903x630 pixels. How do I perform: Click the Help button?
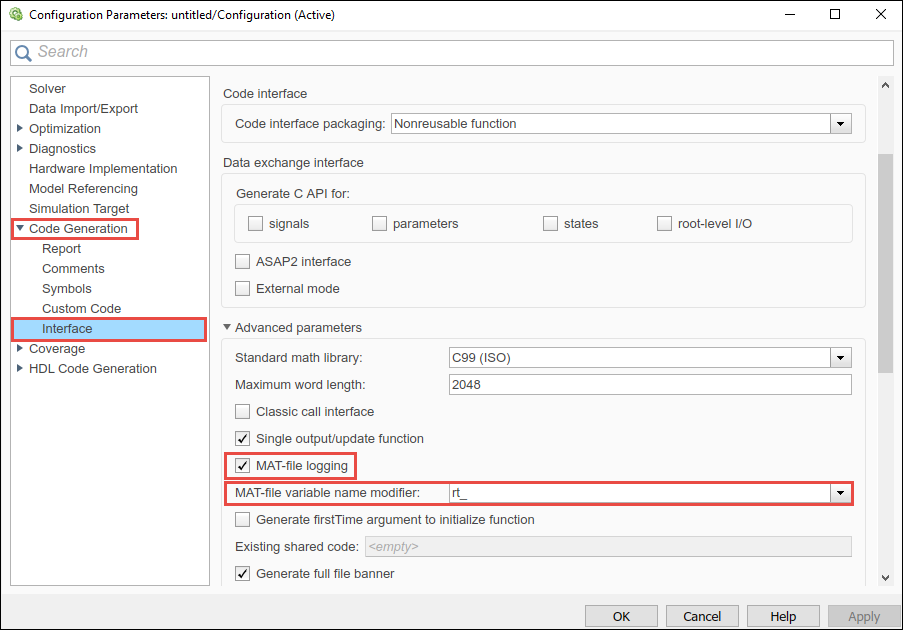pyautogui.click(x=782, y=616)
